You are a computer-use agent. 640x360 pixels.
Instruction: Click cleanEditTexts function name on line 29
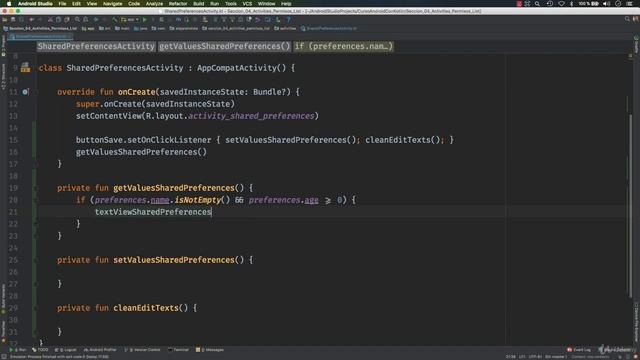146,308
